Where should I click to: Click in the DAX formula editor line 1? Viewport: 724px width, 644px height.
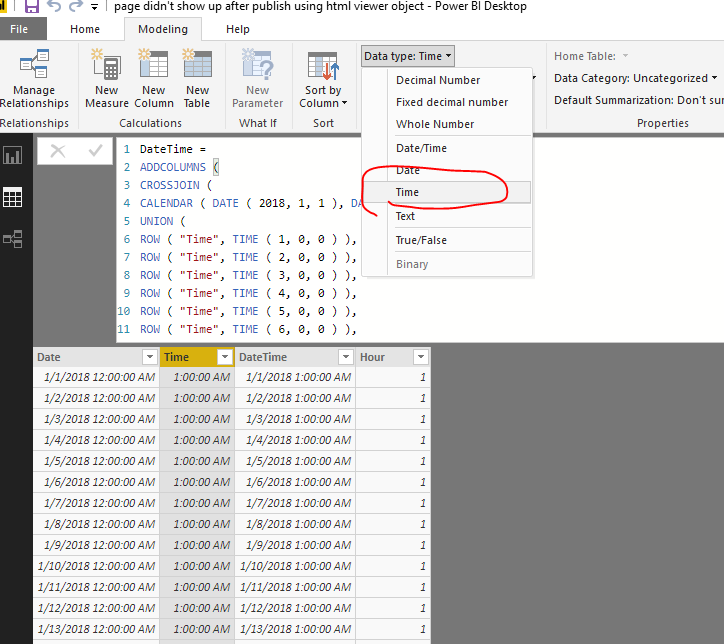pyautogui.click(x=173, y=149)
